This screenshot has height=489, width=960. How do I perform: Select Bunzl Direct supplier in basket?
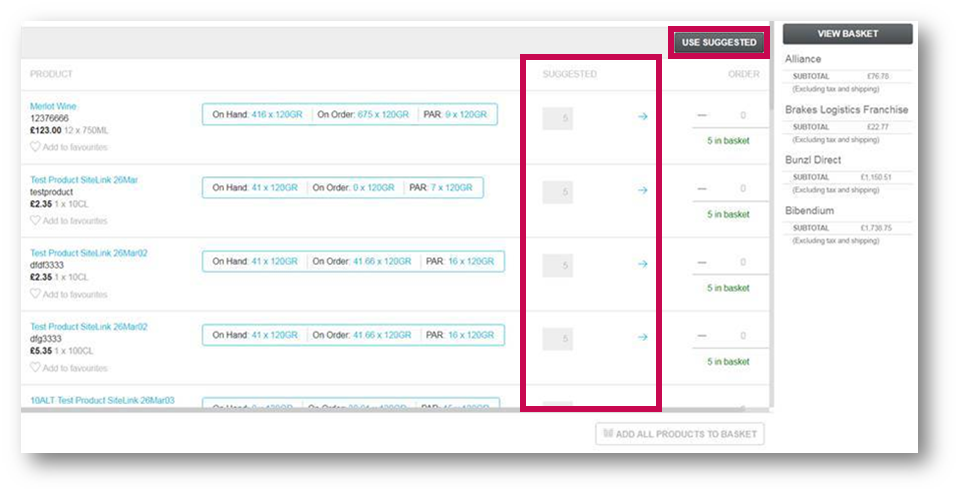(813, 160)
